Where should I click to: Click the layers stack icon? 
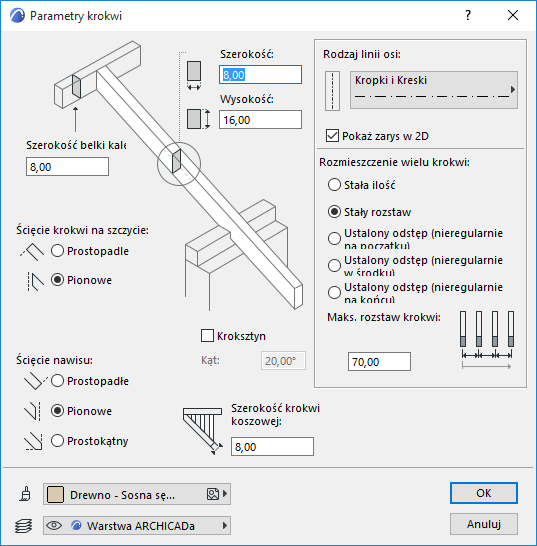pos(24,525)
